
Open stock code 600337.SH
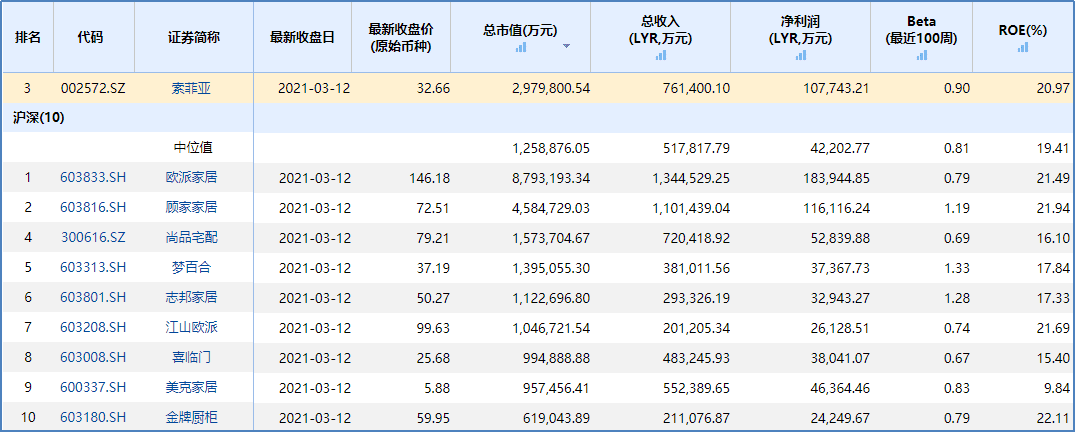click(93, 387)
